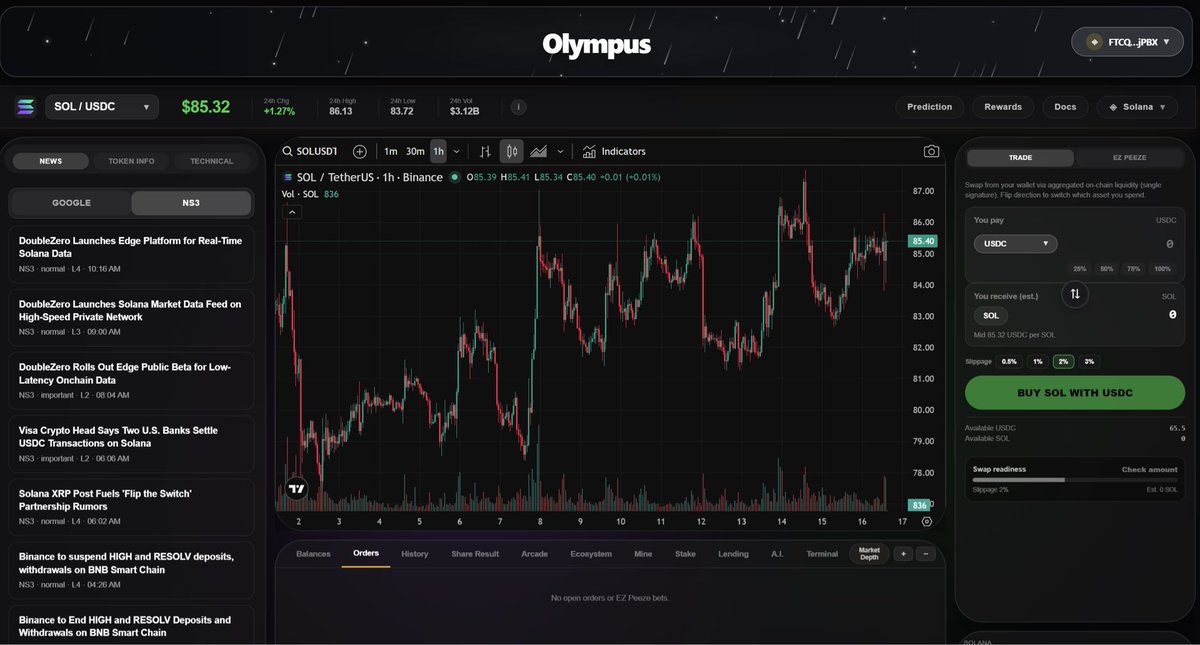Viewport: 1200px width, 645px height.
Task: Select the 30m timeframe
Action: click(415, 151)
